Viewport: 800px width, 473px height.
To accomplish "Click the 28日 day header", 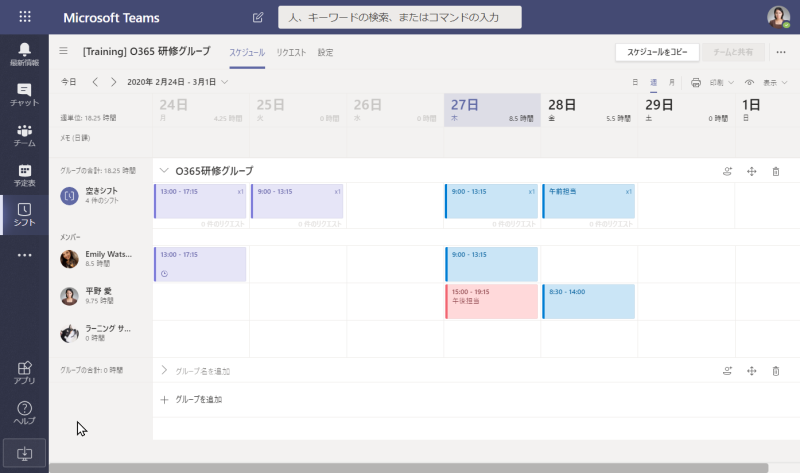I will click(x=589, y=110).
